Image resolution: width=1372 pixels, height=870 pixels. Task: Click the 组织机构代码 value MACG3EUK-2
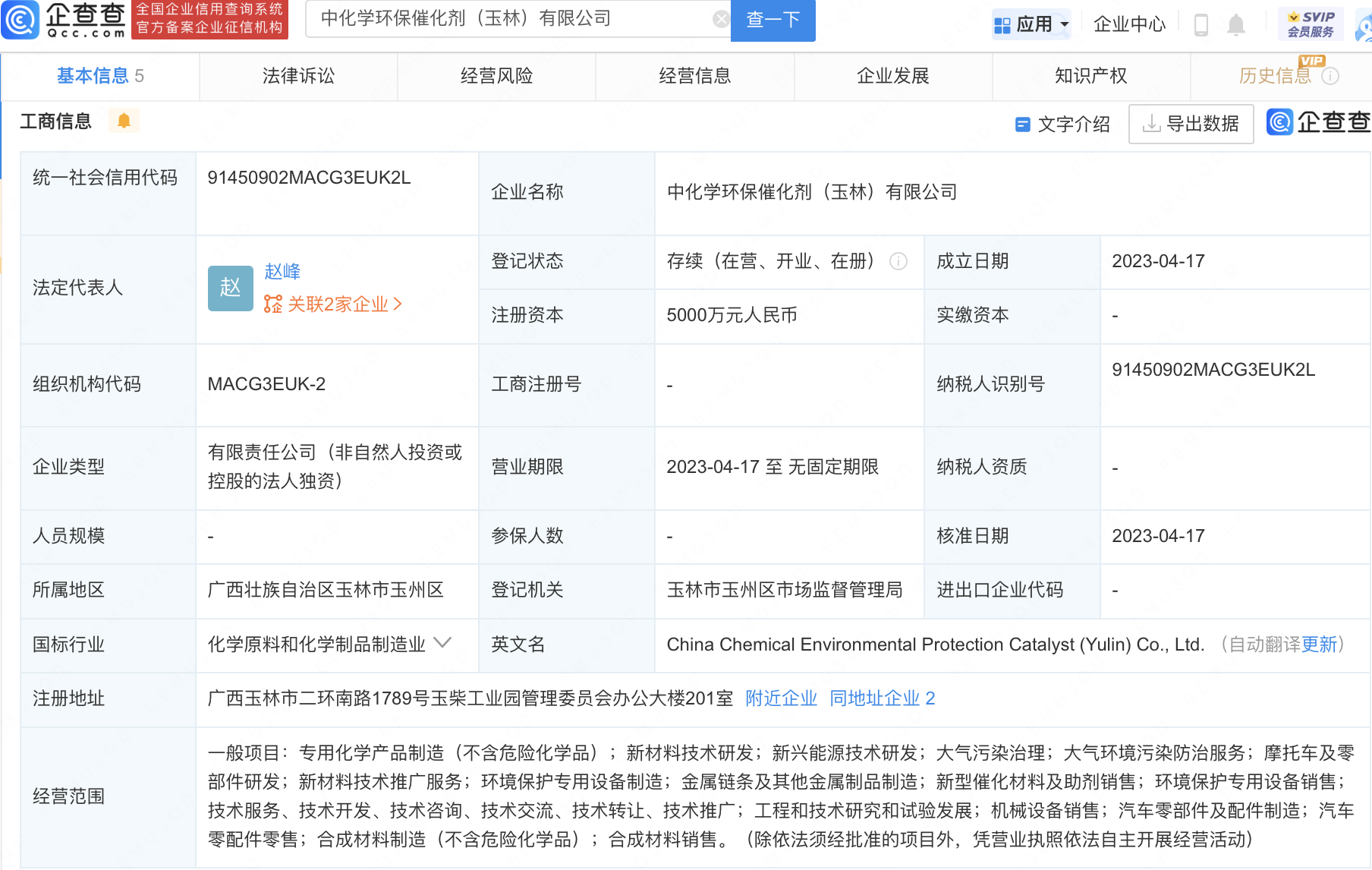(x=266, y=384)
